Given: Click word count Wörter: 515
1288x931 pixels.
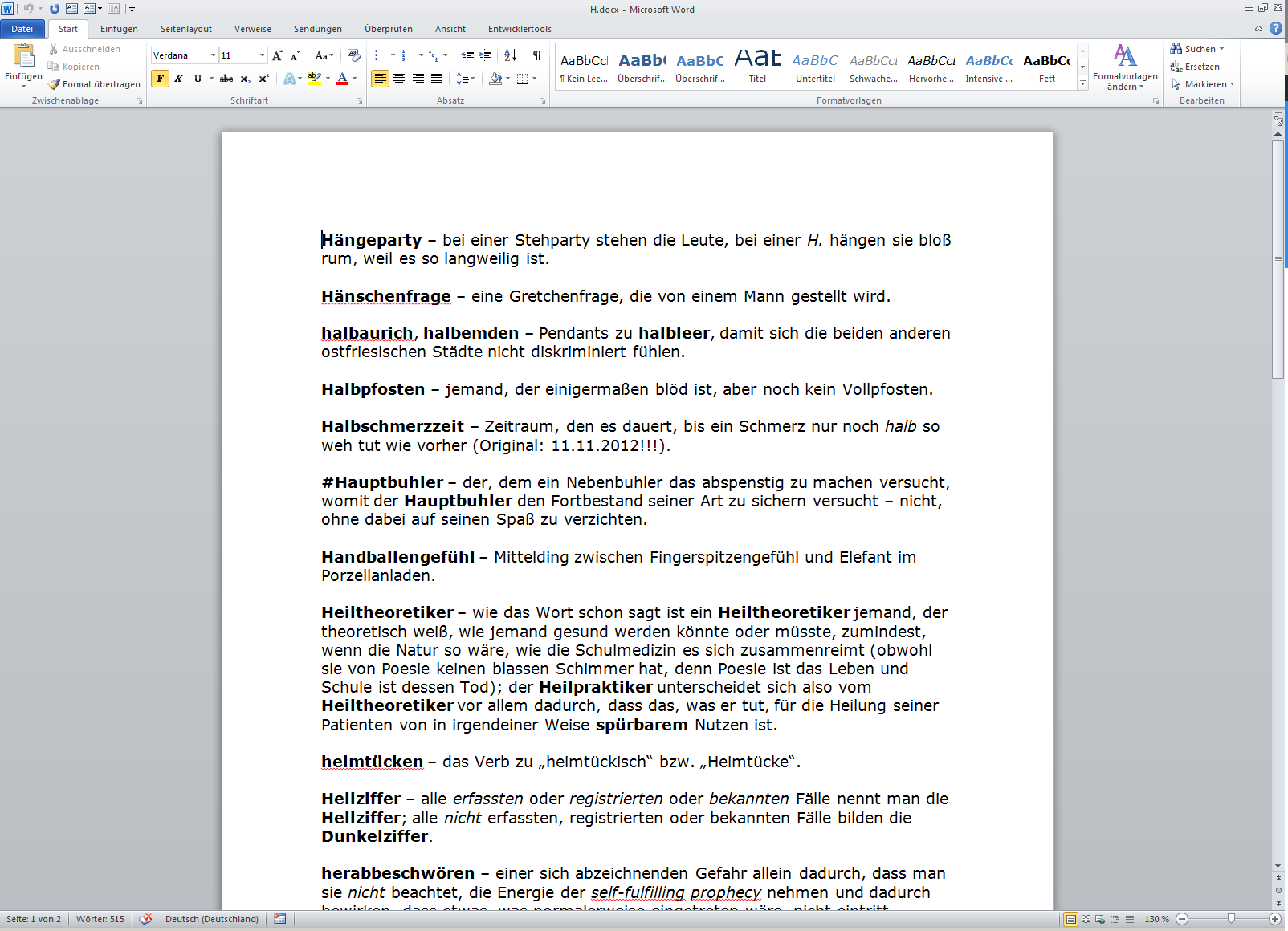Looking at the screenshot, I should [x=100, y=919].
